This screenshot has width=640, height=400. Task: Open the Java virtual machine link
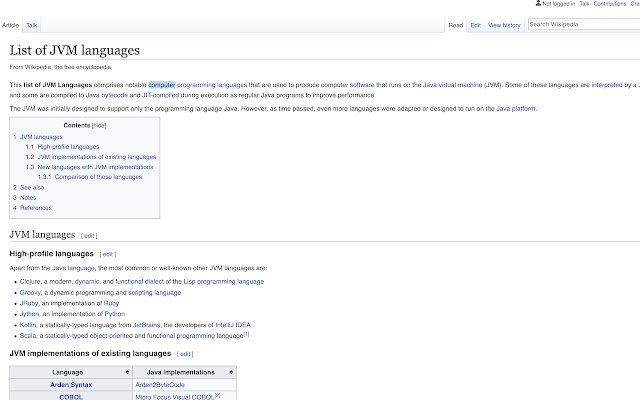[x=452, y=85]
